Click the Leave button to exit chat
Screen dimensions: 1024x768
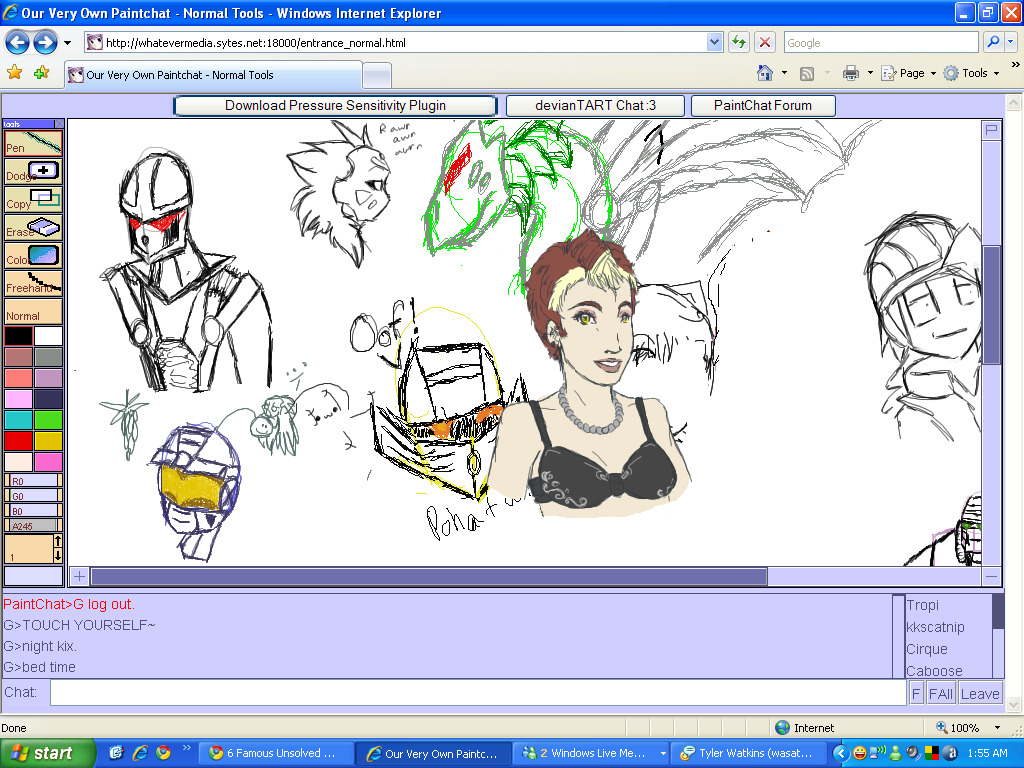pos(980,692)
